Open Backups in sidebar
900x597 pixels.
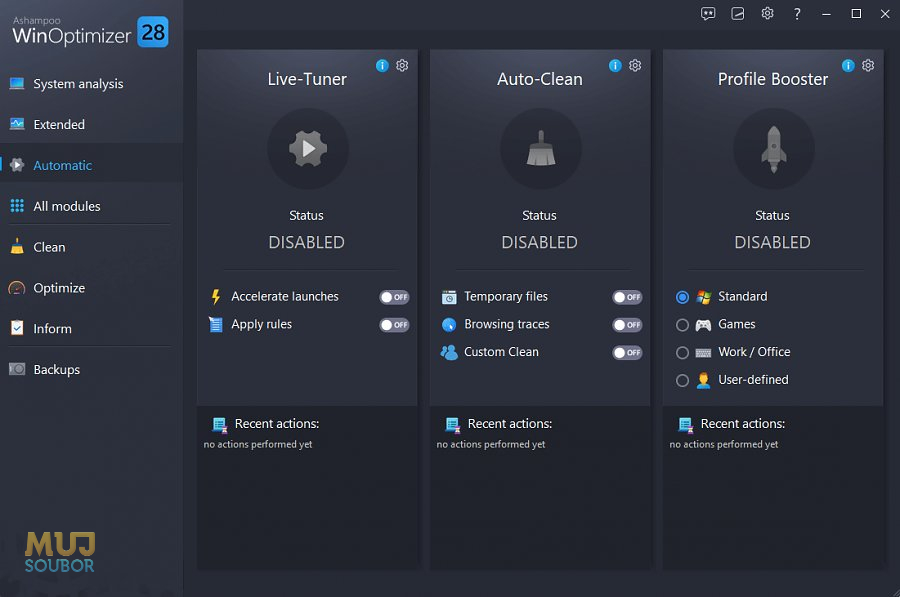tap(91, 369)
